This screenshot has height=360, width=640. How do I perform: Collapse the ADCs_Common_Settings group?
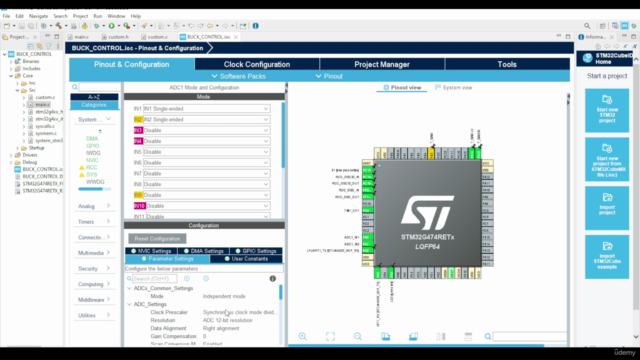pos(129,288)
